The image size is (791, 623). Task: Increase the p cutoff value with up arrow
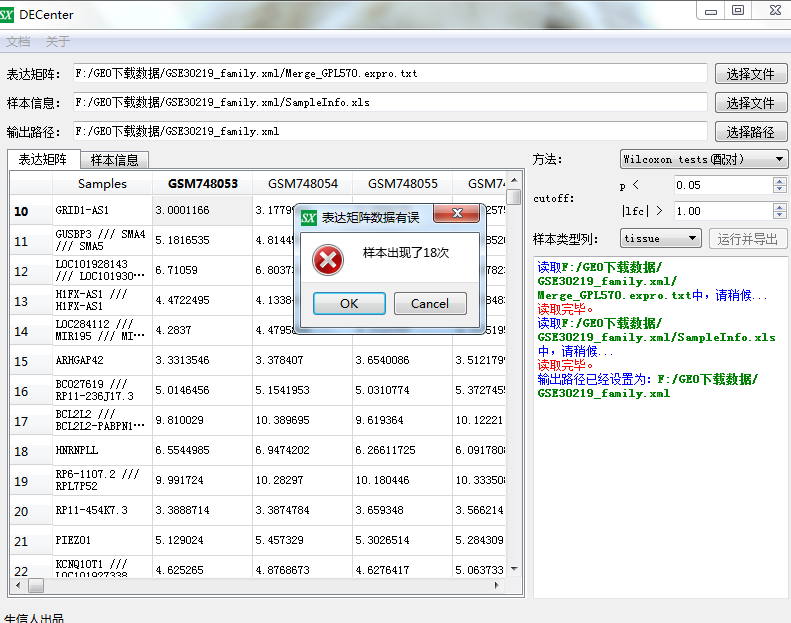click(x=780, y=181)
